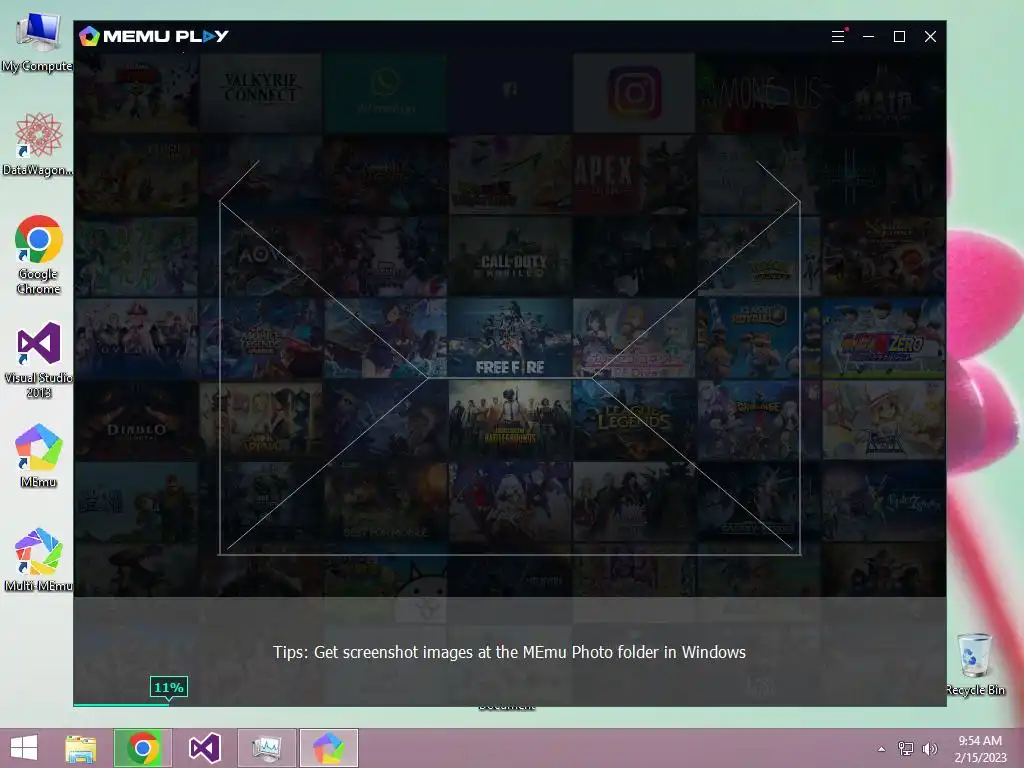Select My Computer desktop icon
The image size is (1024, 768).
[37, 42]
